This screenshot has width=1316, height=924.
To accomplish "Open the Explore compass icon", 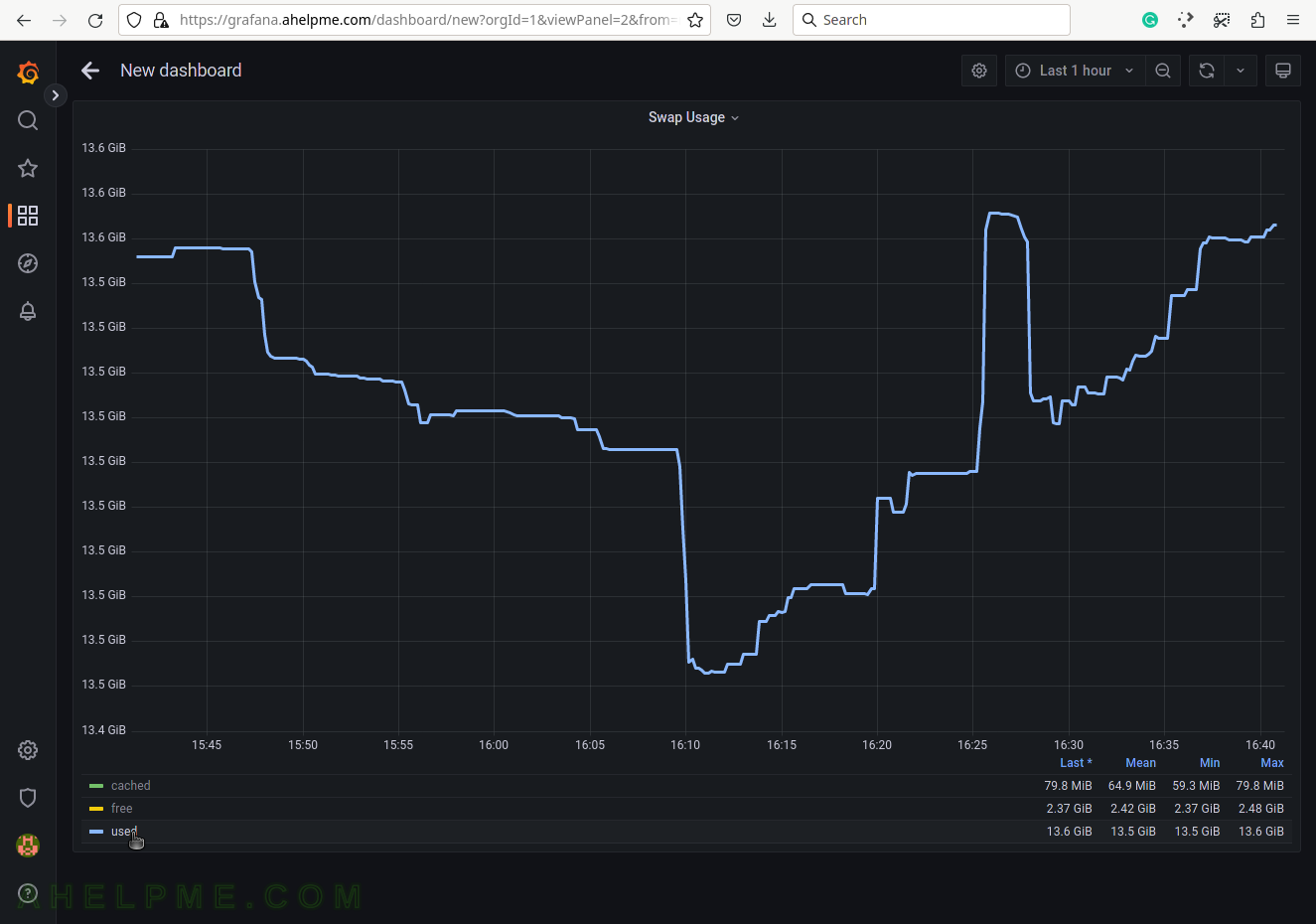I will point(28,263).
